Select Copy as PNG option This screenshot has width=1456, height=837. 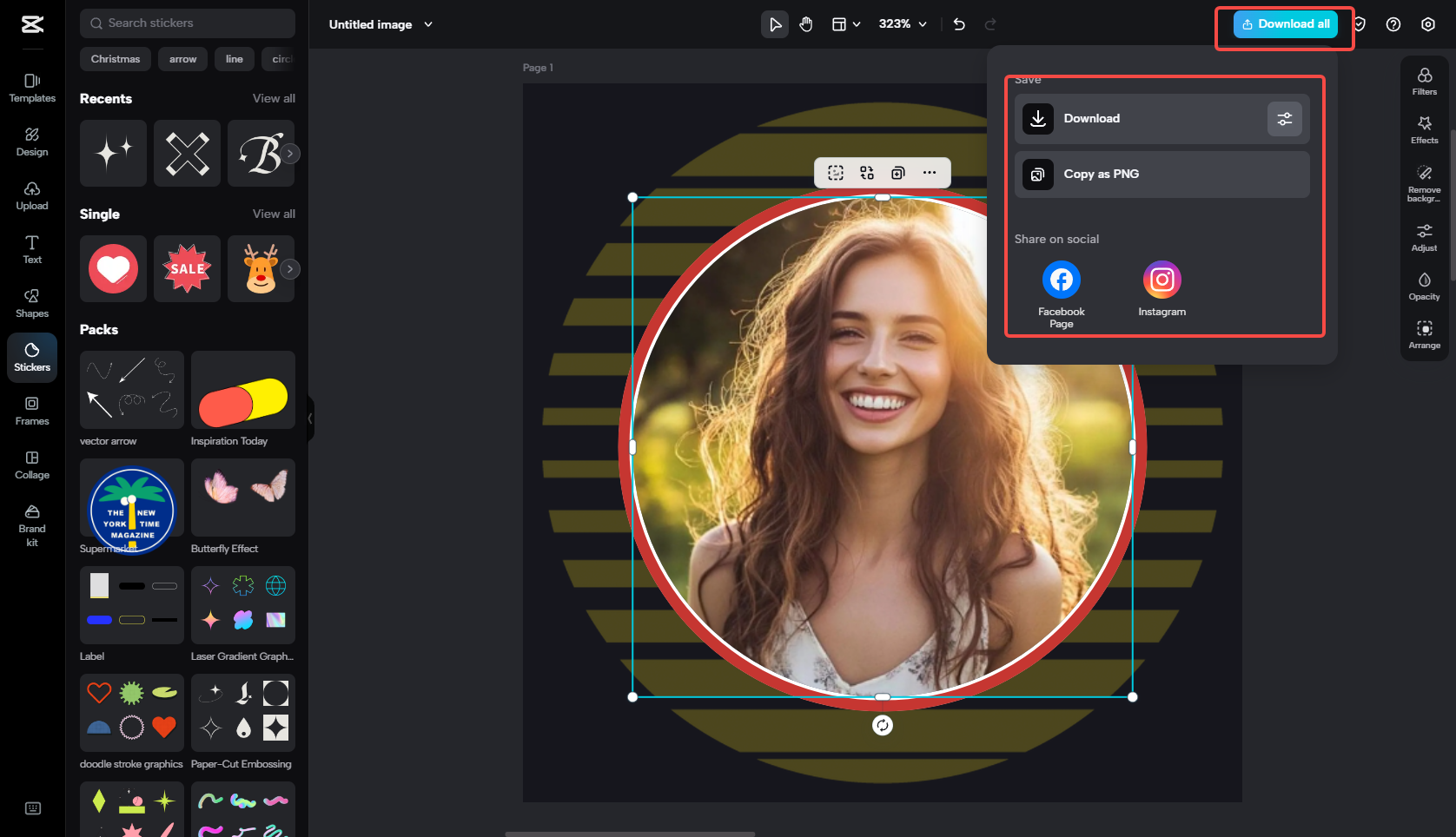coord(1161,175)
